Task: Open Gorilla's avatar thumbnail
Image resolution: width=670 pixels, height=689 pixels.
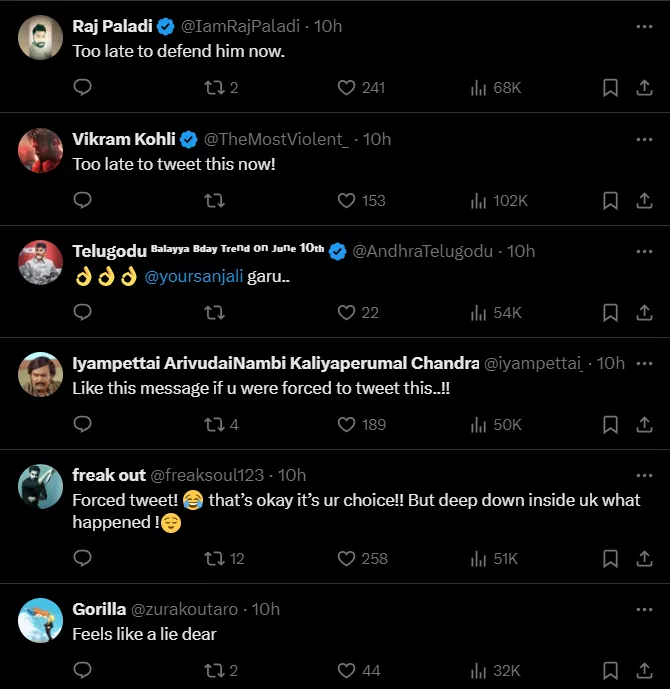Action: point(41,621)
